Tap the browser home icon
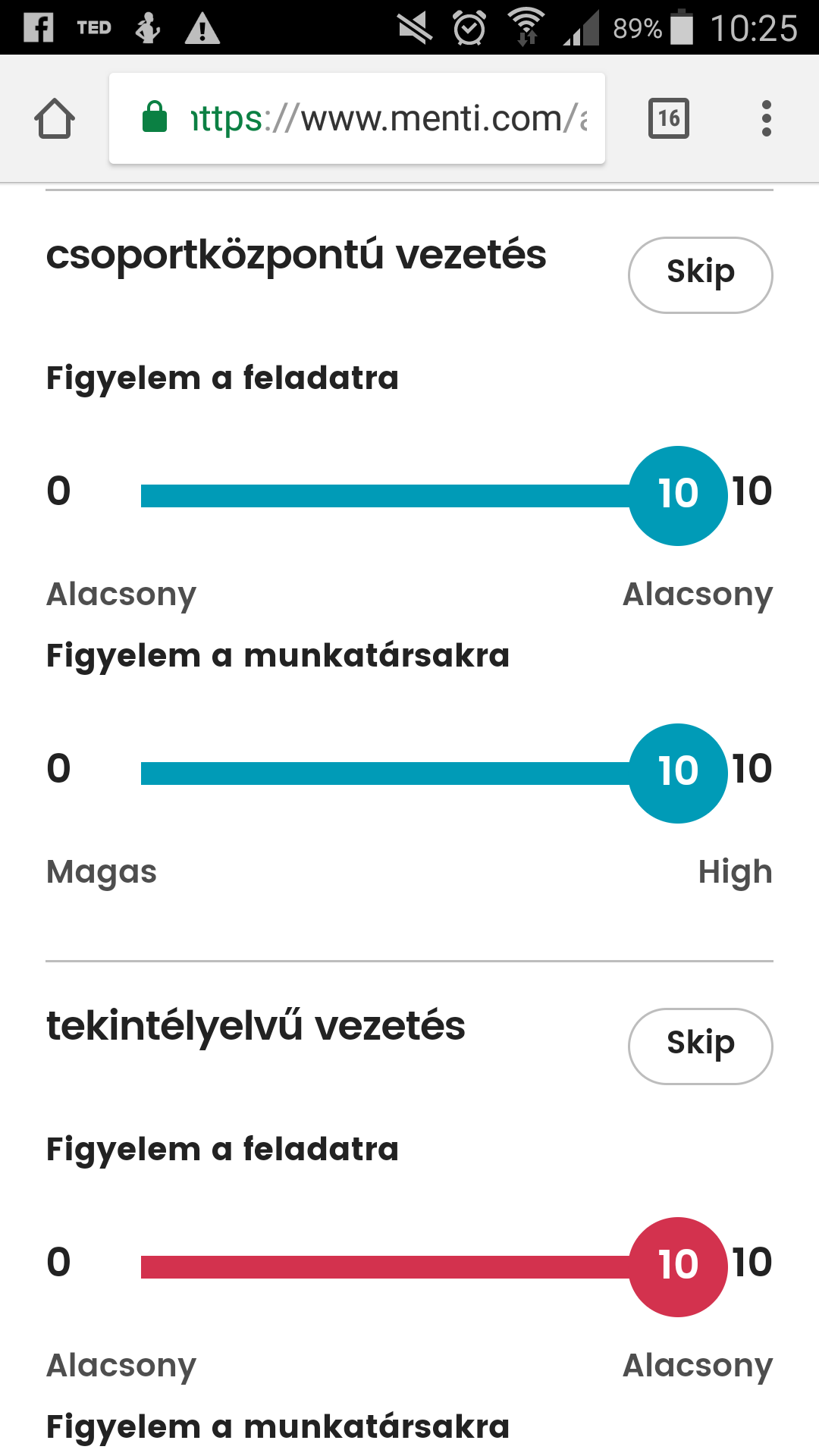Screen dimensions: 819x1456 click(55, 118)
